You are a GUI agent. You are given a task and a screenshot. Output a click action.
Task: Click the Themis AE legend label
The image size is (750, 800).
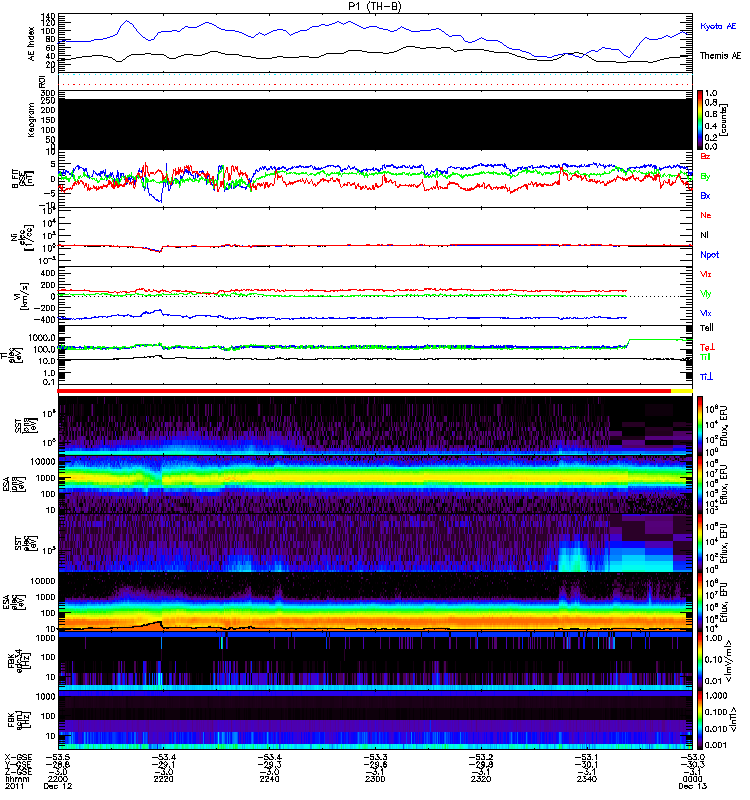(x=720, y=56)
